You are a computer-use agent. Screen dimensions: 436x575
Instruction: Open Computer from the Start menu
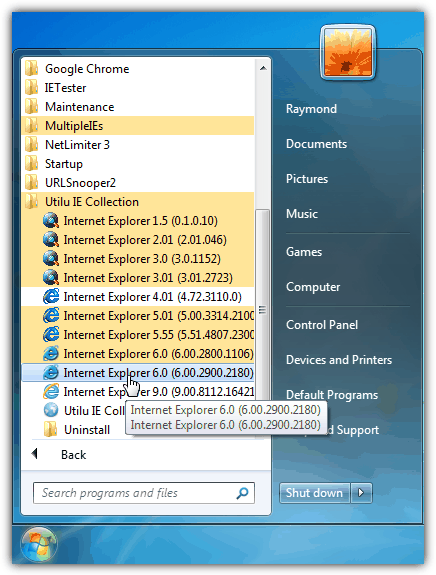tap(313, 287)
